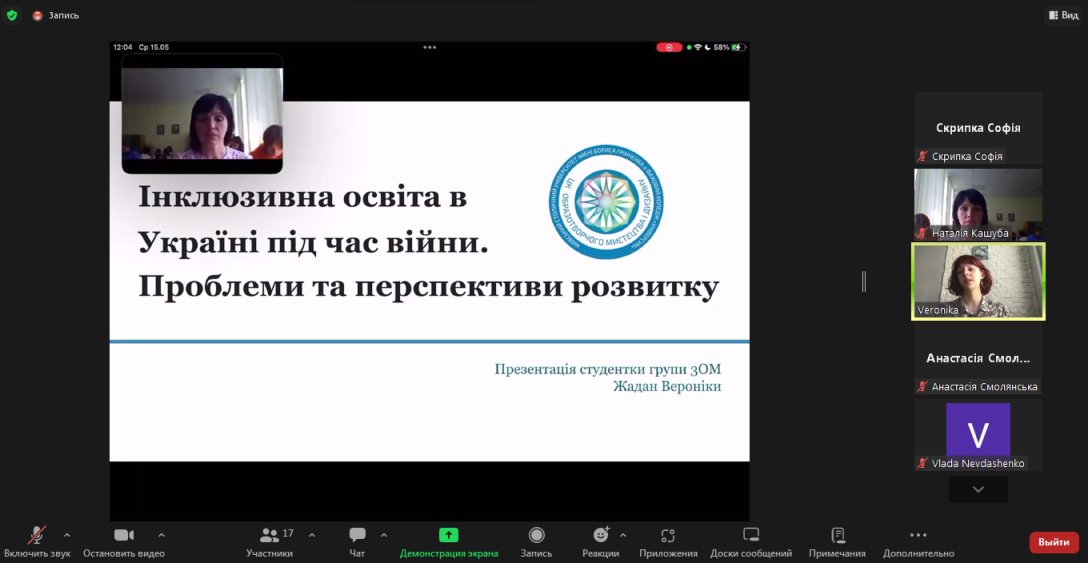Click the Запись record button in toolbar
This screenshot has height=563, width=1088.
pyautogui.click(x=536, y=542)
